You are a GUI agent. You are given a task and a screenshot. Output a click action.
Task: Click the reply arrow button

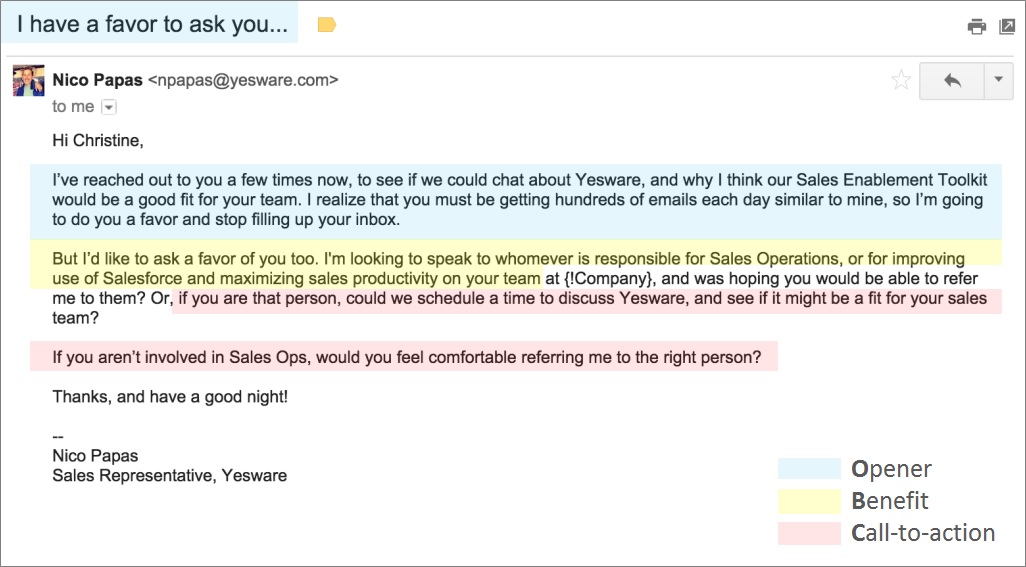[x=952, y=80]
